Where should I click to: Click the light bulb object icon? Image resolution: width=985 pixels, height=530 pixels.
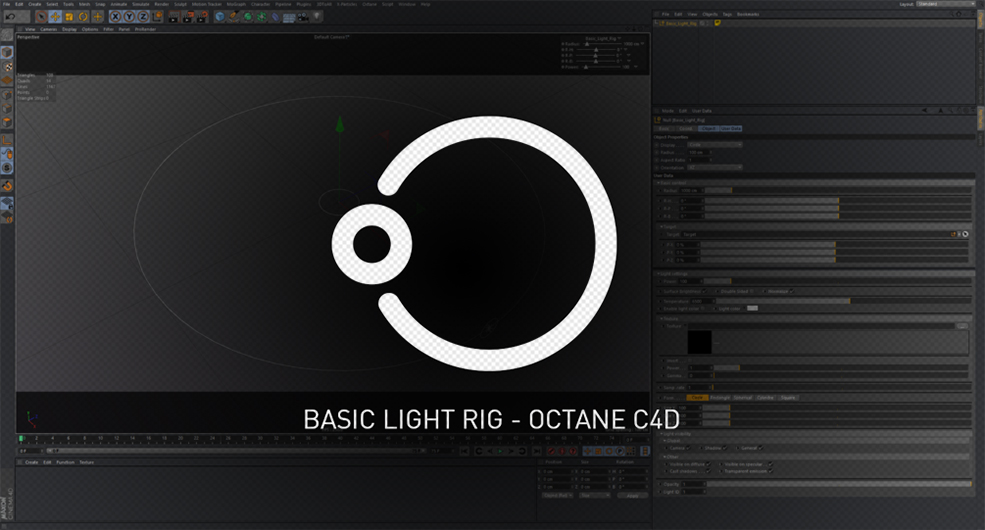(x=317, y=17)
